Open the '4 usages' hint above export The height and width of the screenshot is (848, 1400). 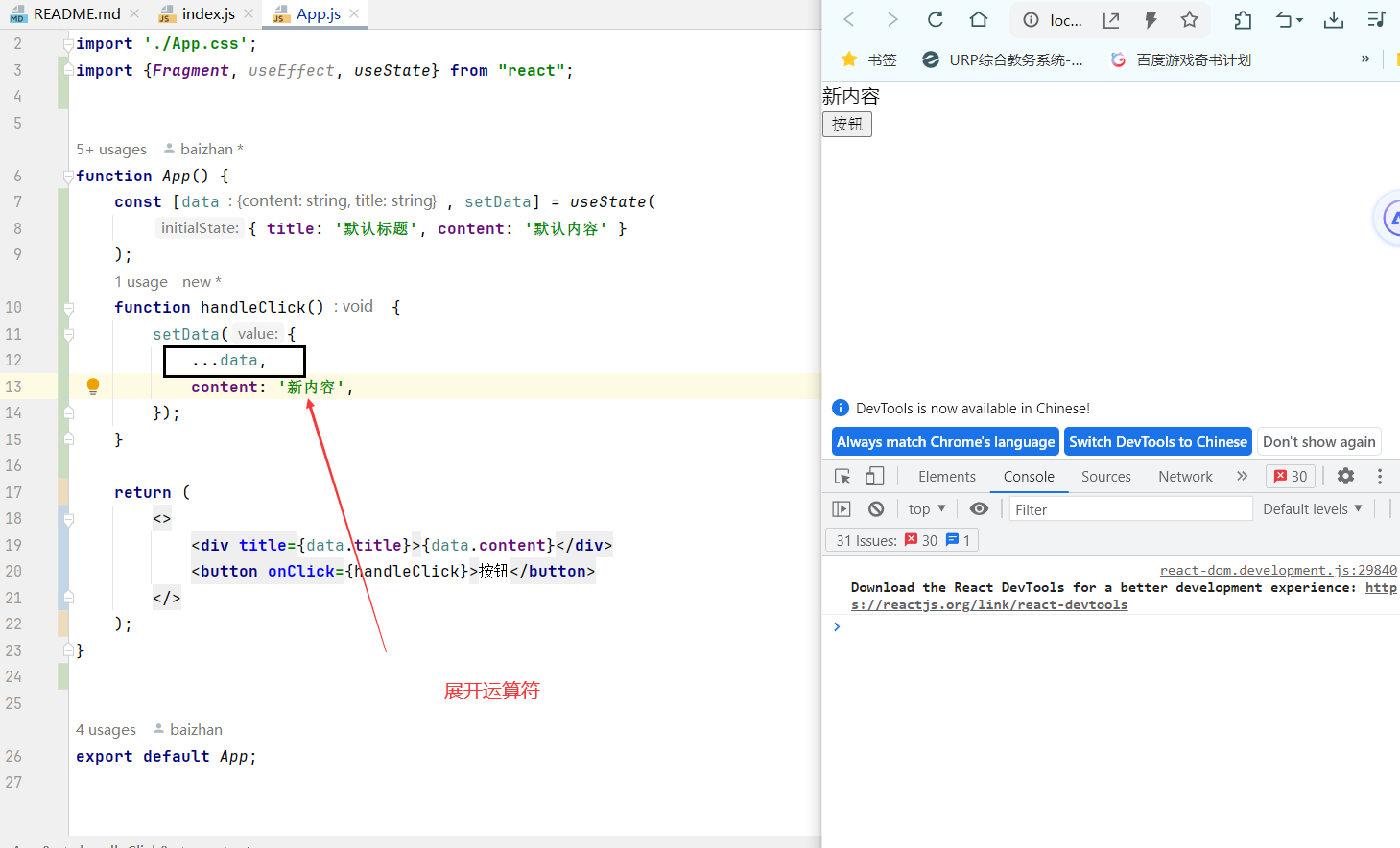(x=106, y=730)
